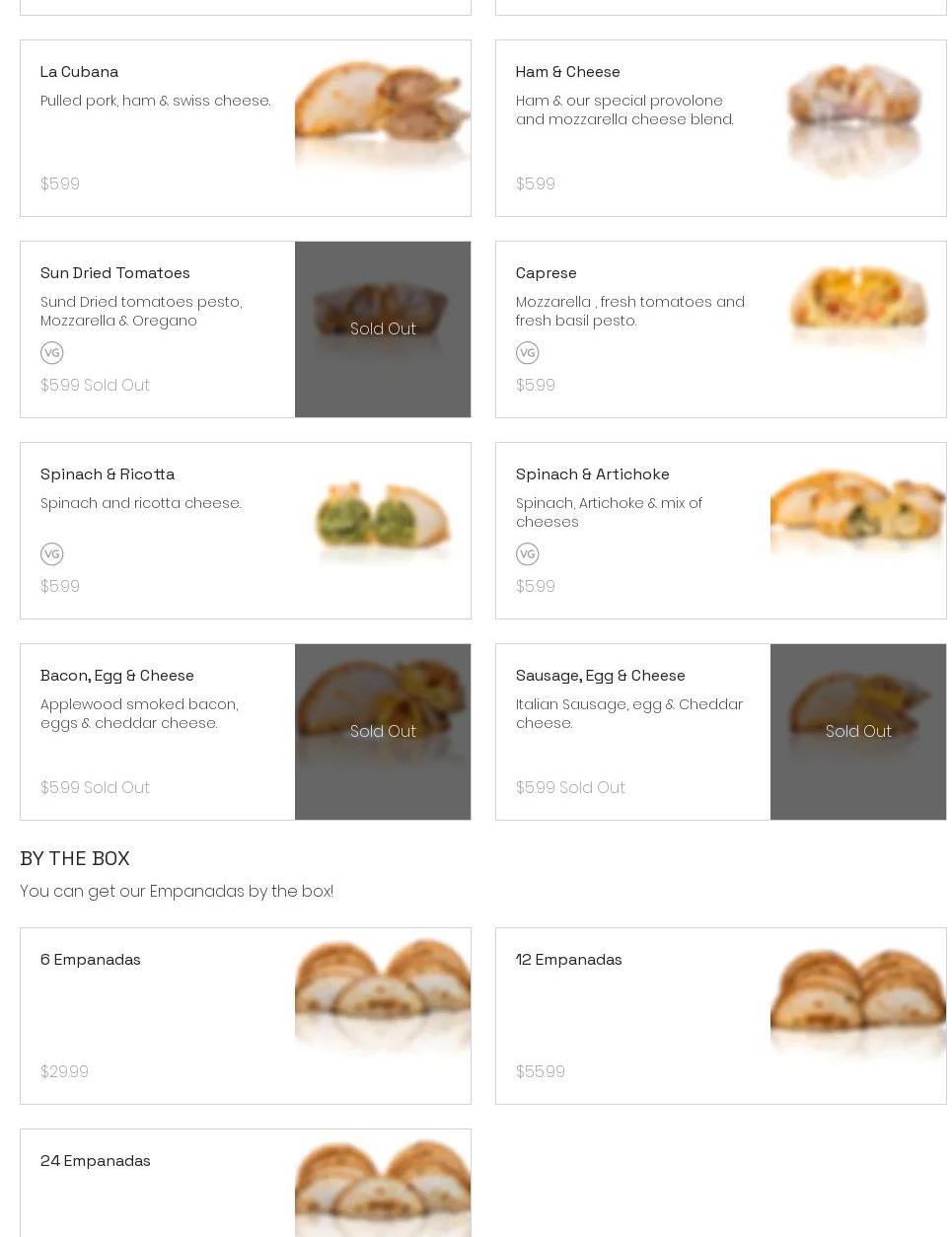Viewport: 952px width, 1237px height.
Task: Select the La Cubana item title
Action: pyautogui.click(x=80, y=72)
